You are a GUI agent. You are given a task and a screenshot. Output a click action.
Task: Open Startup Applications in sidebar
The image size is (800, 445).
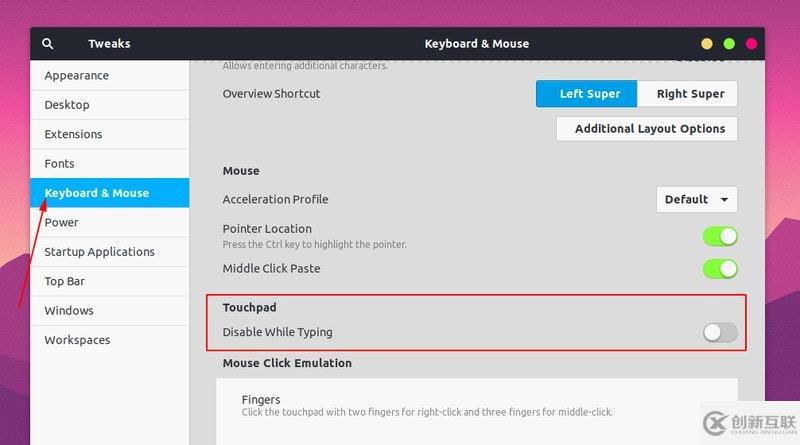[99, 252]
